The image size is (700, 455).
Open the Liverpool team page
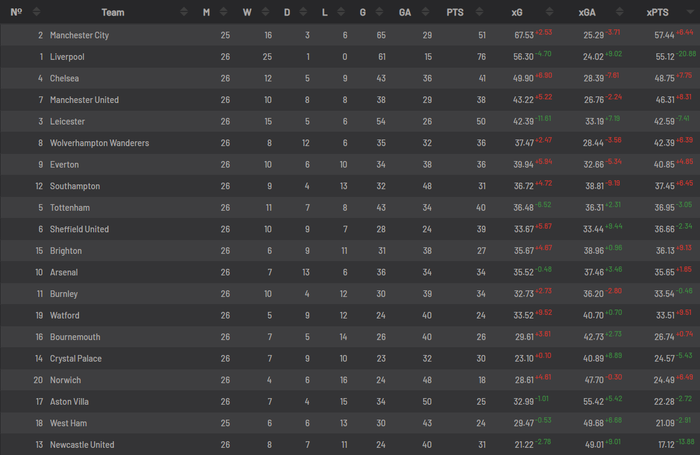[67, 57]
